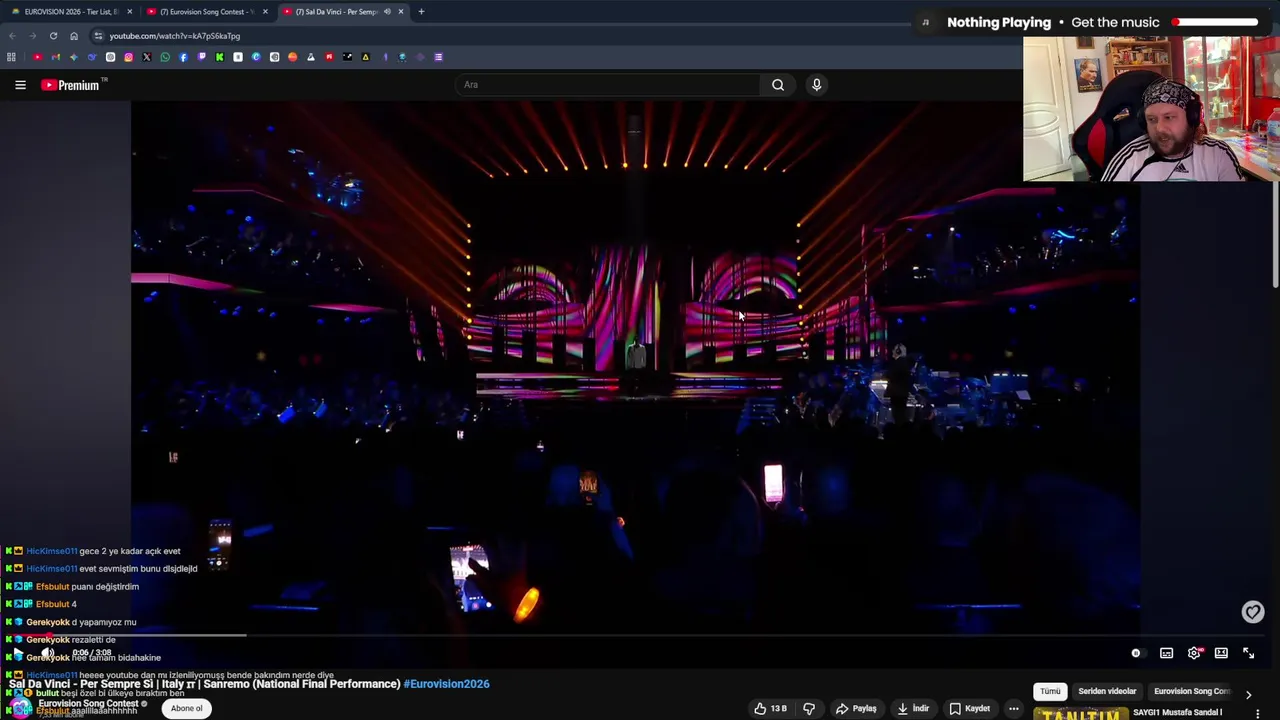Click the Paylaş share button
1280x720 pixels.
tap(856, 708)
